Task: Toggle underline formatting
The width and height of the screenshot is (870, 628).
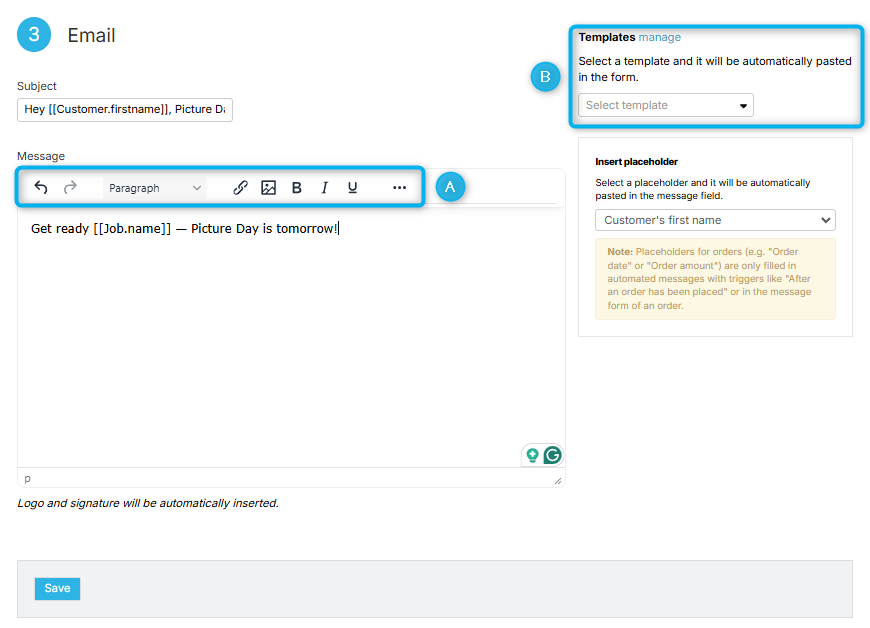Action: click(x=352, y=188)
